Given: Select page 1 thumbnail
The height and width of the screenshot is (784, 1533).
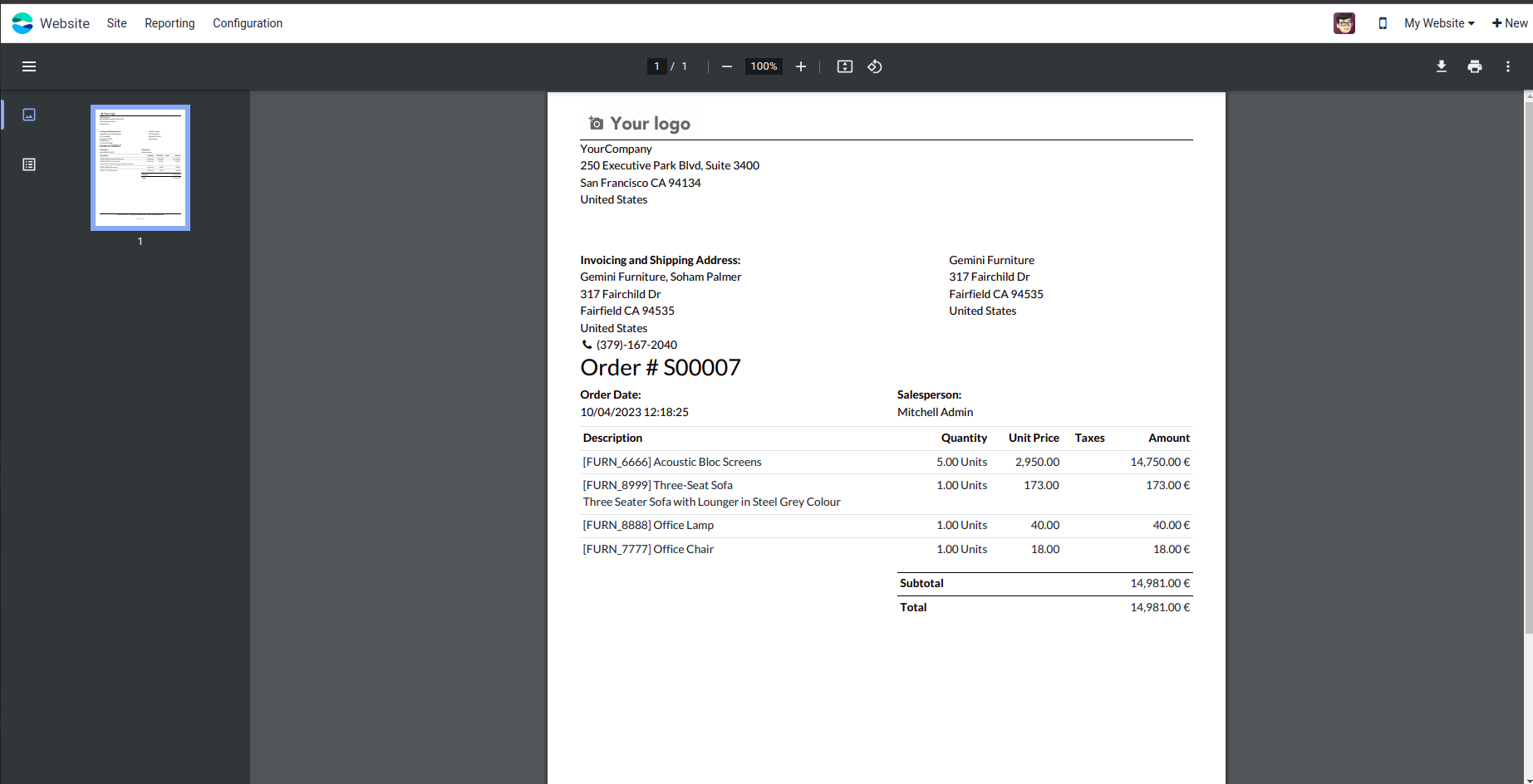Looking at the screenshot, I should pyautogui.click(x=140, y=168).
